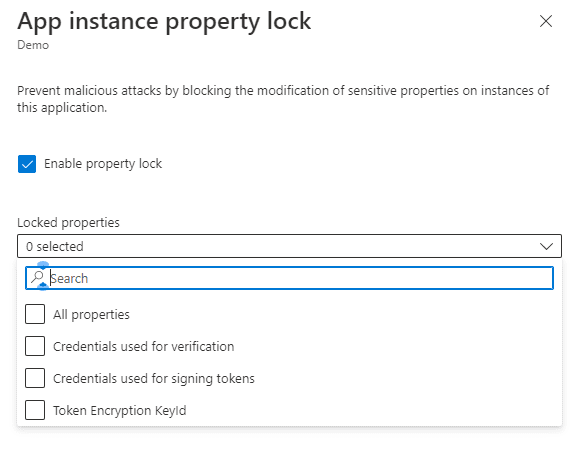Focus the Search input field
The width and height of the screenshot is (579, 471).
click(x=290, y=278)
